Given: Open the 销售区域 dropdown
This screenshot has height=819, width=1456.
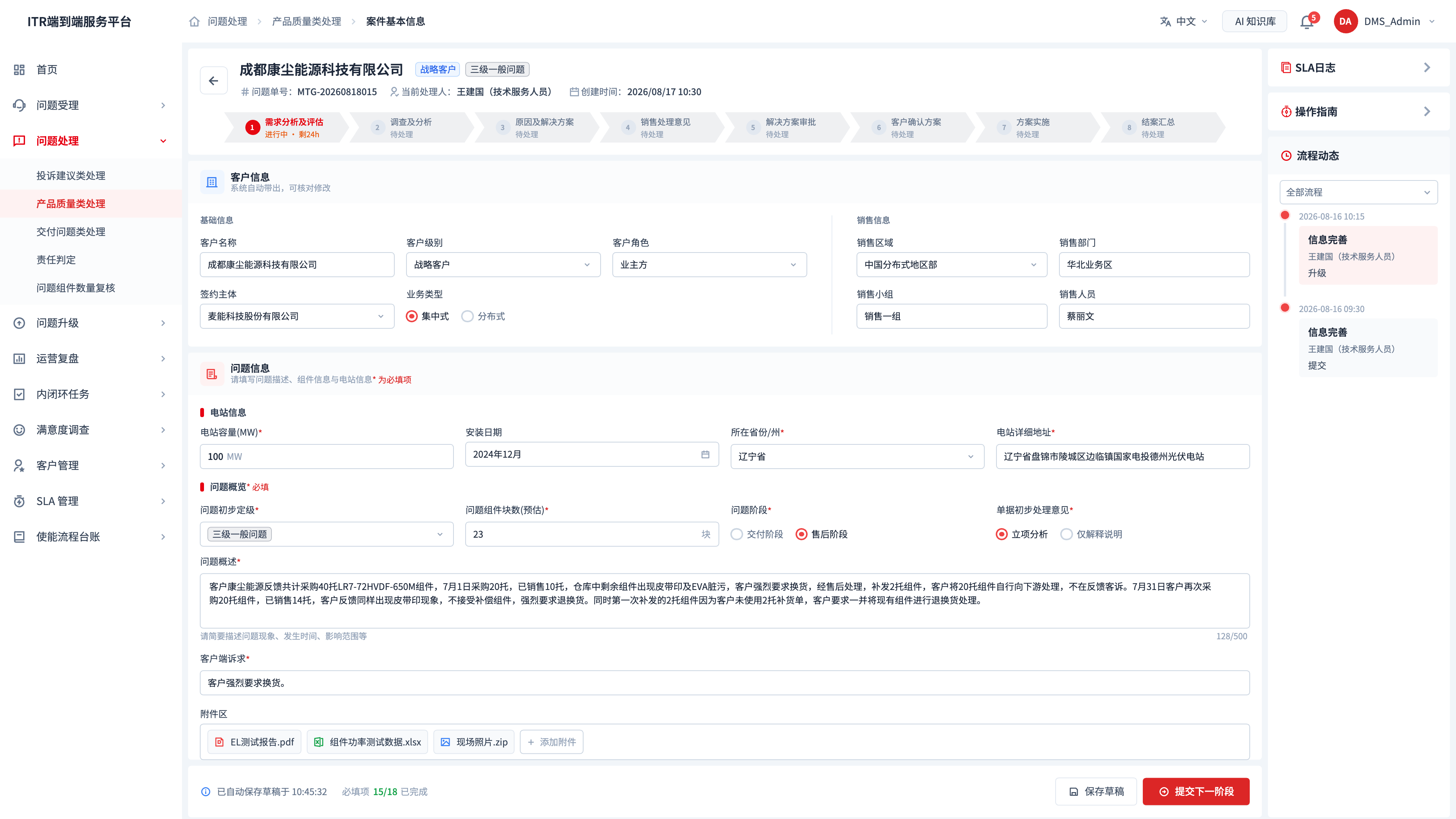Looking at the screenshot, I should coord(952,265).
